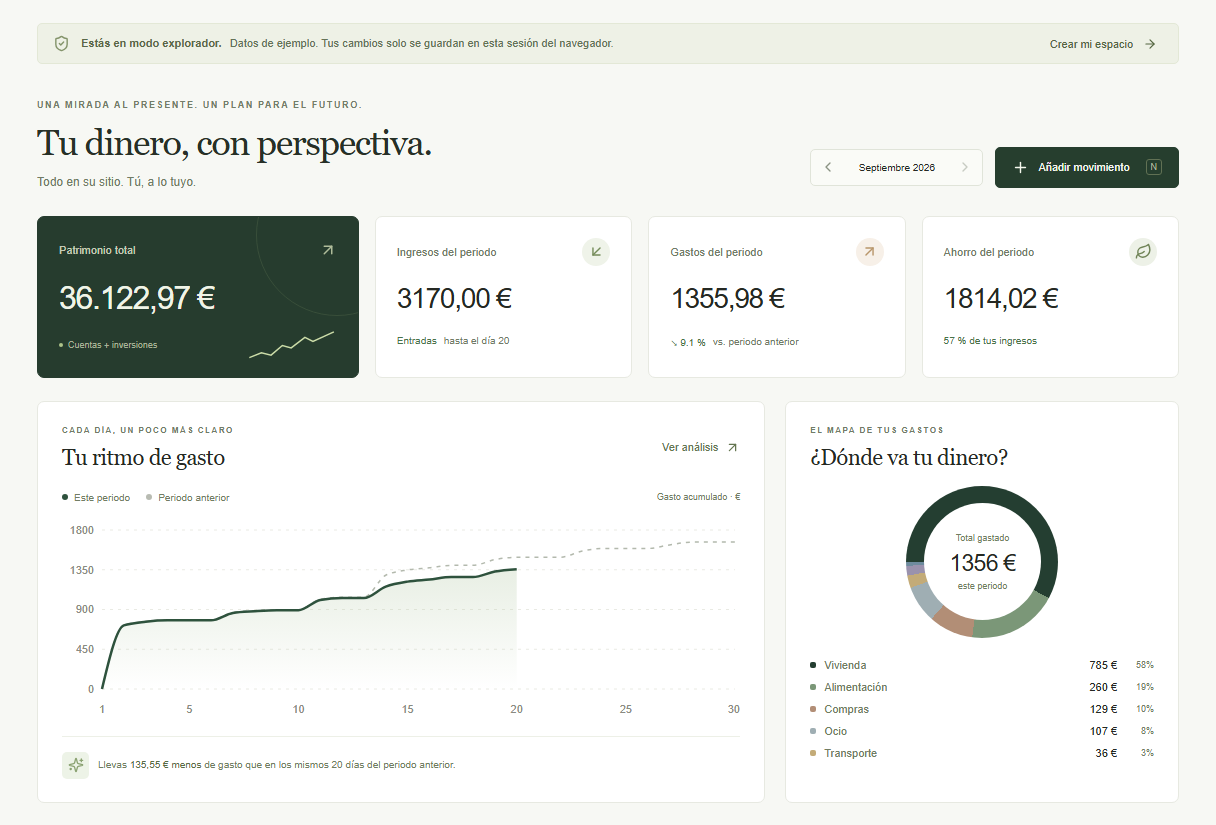Click the light green Alimentación legend dot
Viewport: 1216px width, 825px height.
tap(814, 687)
